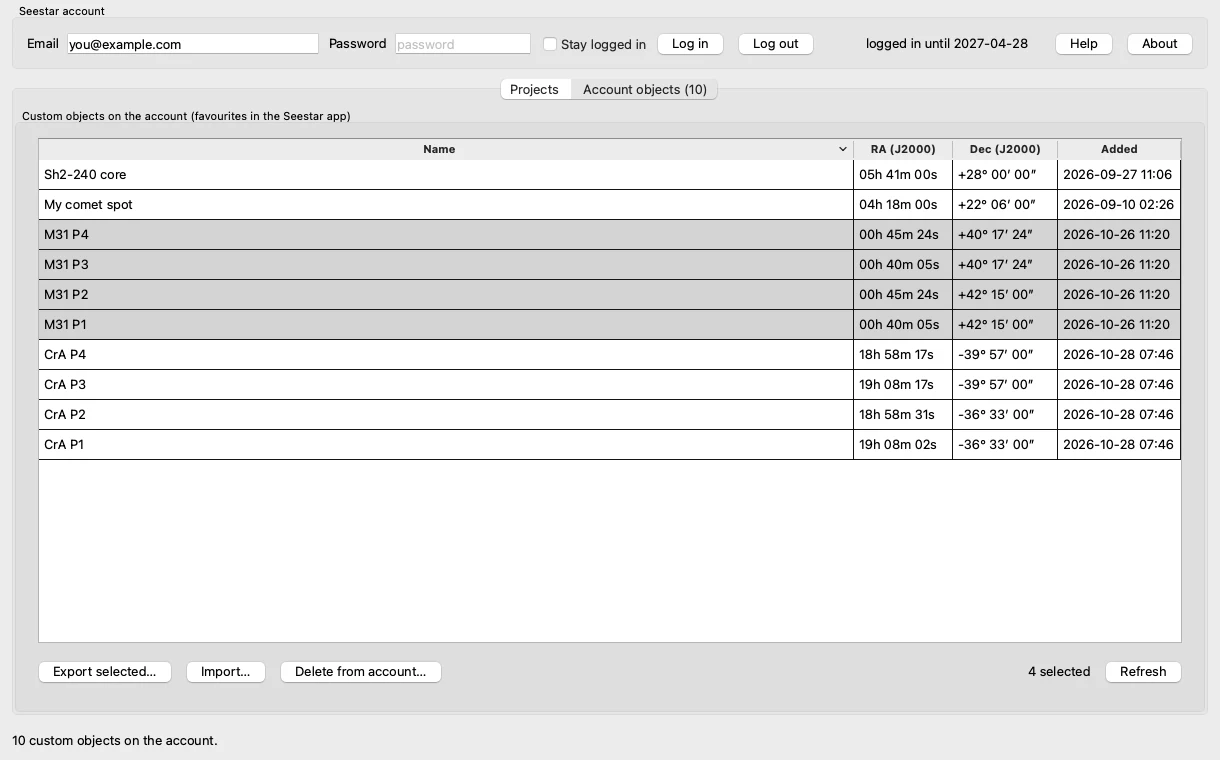The image size is (1220, 760).
Task: Click the 'logged in until 2027-04-28' status
Action: (x=947, y=44)
